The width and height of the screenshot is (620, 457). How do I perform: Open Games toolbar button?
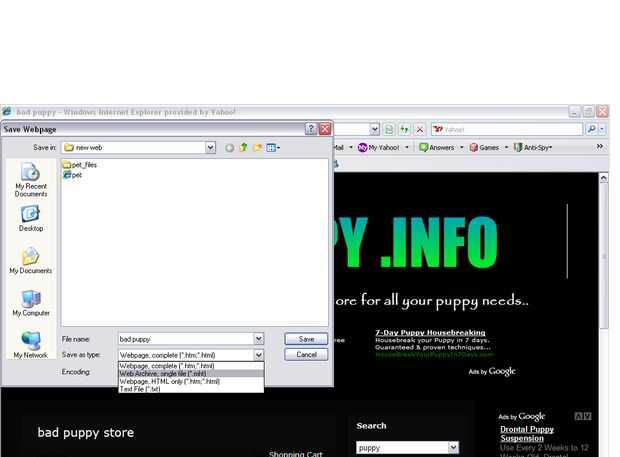pyautogui.click(x=484, y=147)
